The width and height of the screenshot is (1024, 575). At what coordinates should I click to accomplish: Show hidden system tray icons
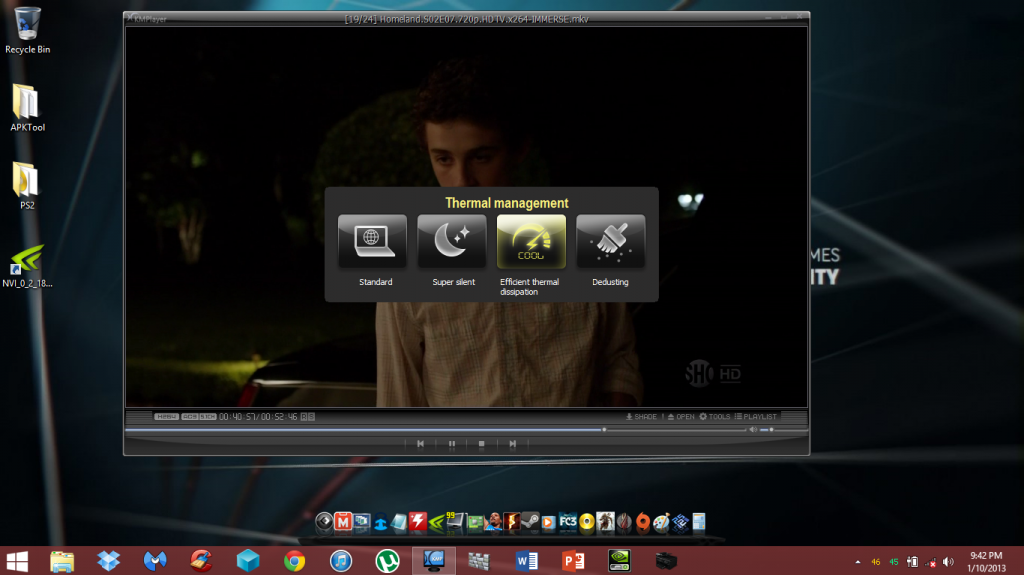click(x=857, y=562)
